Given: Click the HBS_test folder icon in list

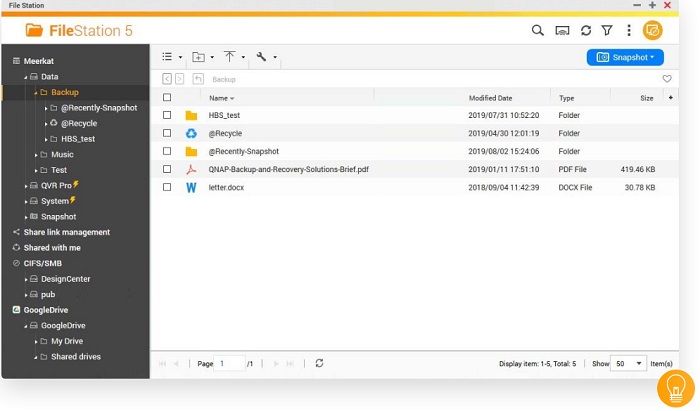Looking at the screenshot, I should 191,116.
